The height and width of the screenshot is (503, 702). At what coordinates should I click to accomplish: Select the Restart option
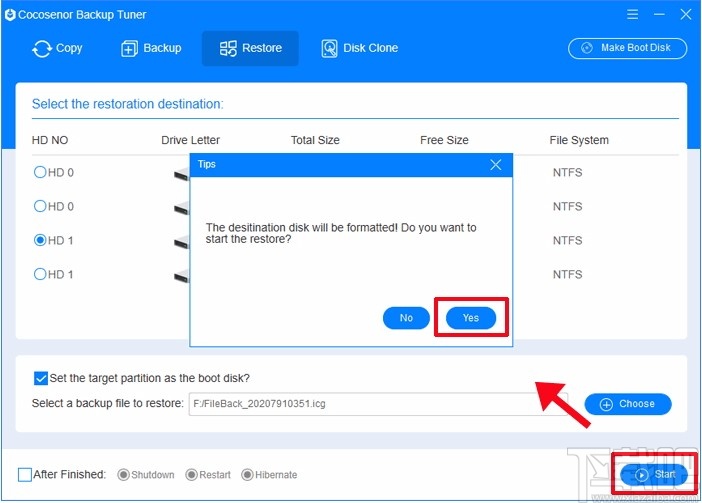click(191, 475)
